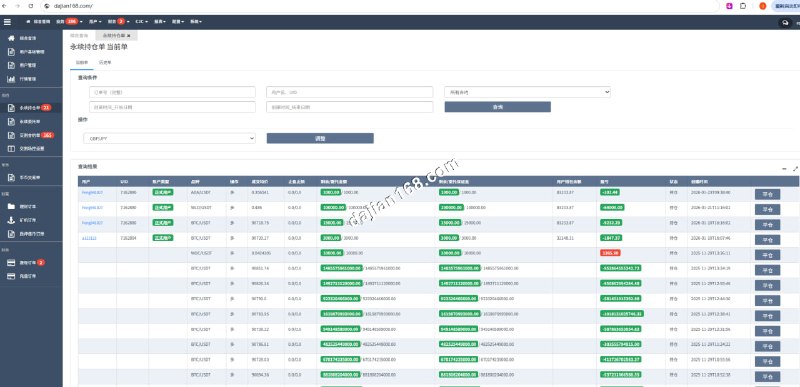Viewport: 800px width, 387px height.
Task: Open the a111111 user link
Action: pos(89,238)
